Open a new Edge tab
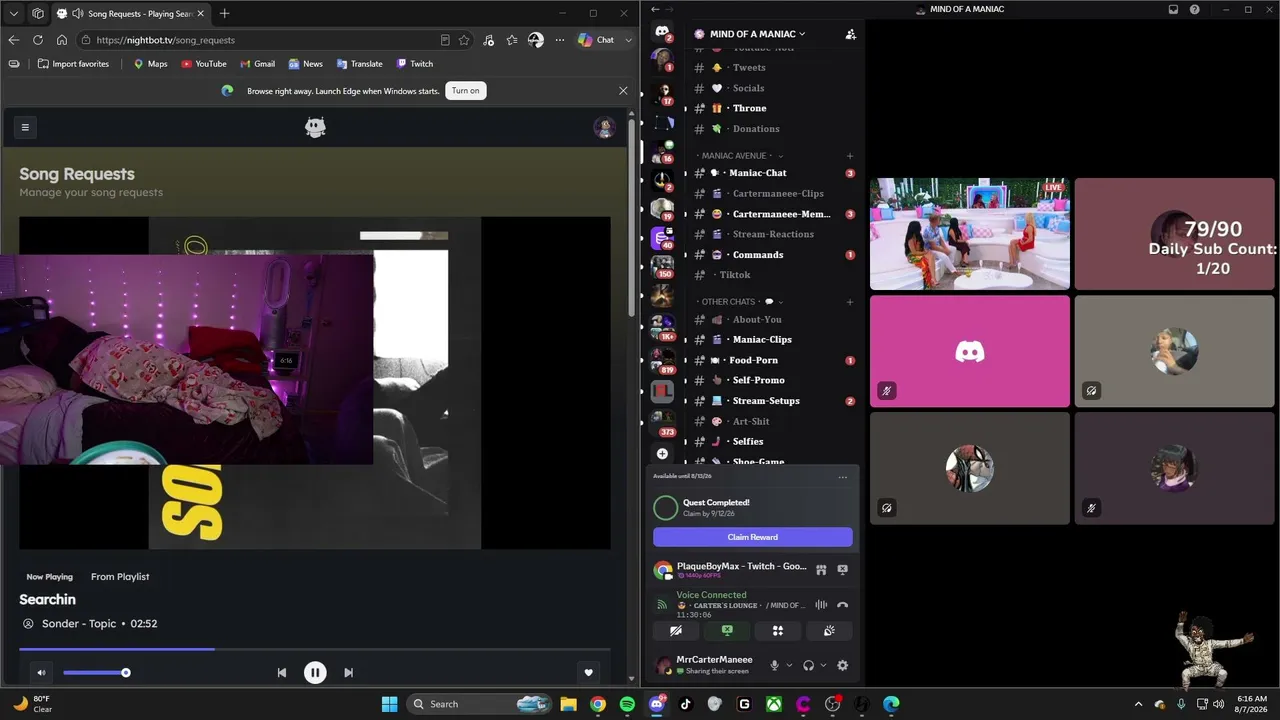This screenshot has height=720, width=1280. tap(224, 13)
